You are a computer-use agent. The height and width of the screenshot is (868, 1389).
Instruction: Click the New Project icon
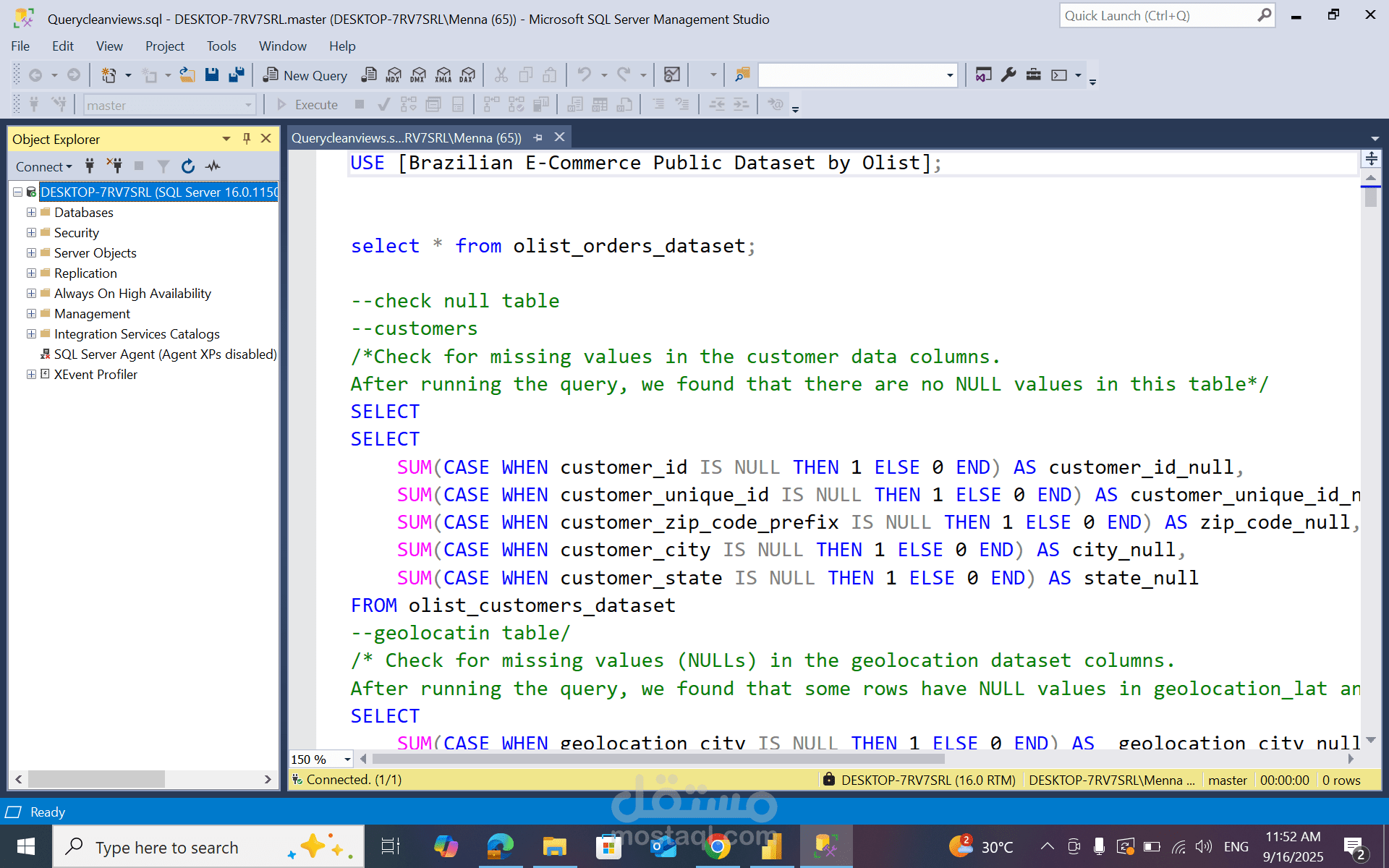[x=109, y=75]
